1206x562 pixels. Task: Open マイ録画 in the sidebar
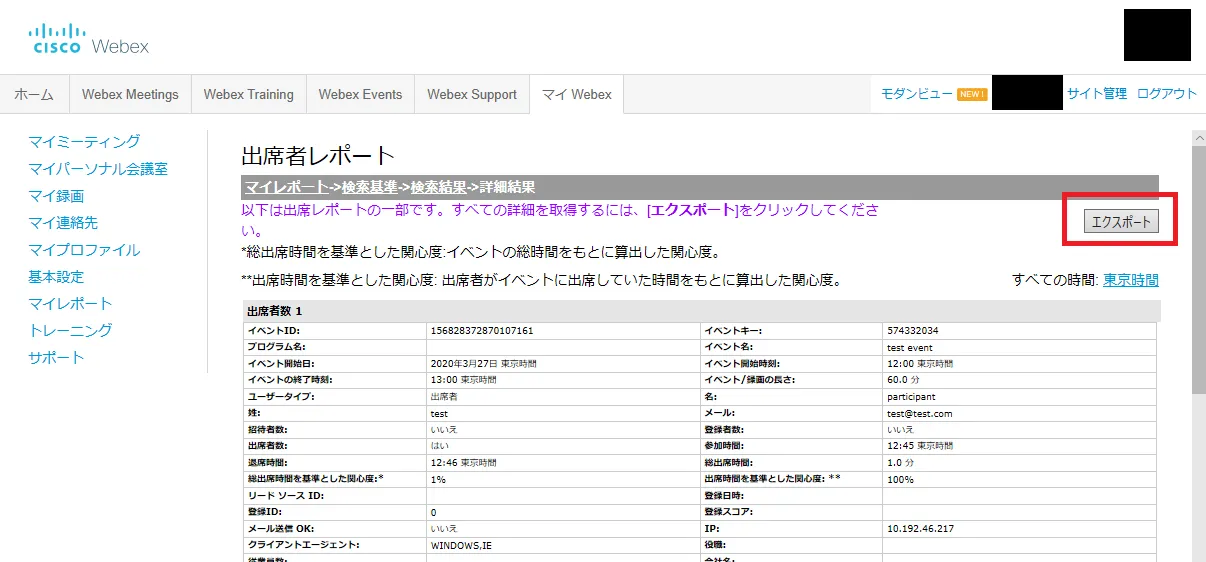coord(56,196)
